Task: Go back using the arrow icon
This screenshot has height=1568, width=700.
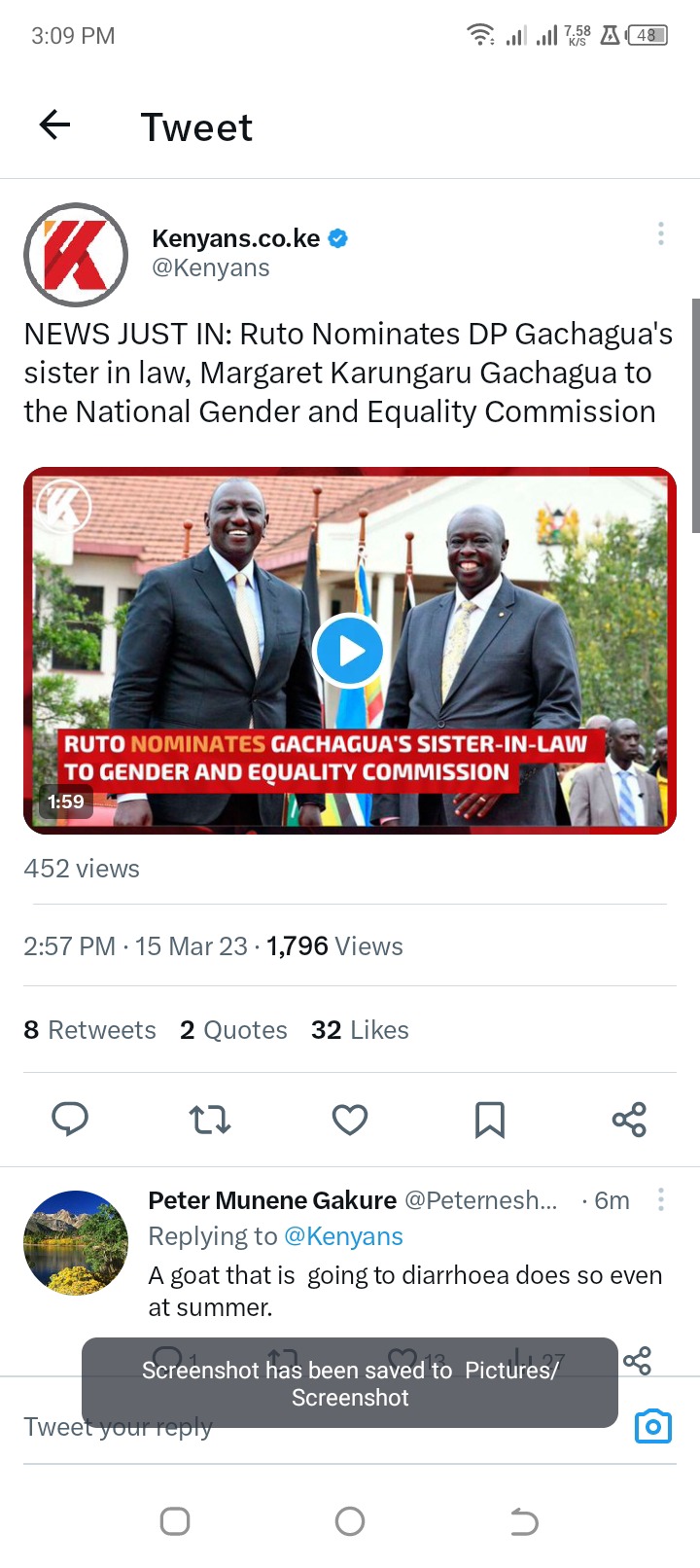Action: click(55, 125)
